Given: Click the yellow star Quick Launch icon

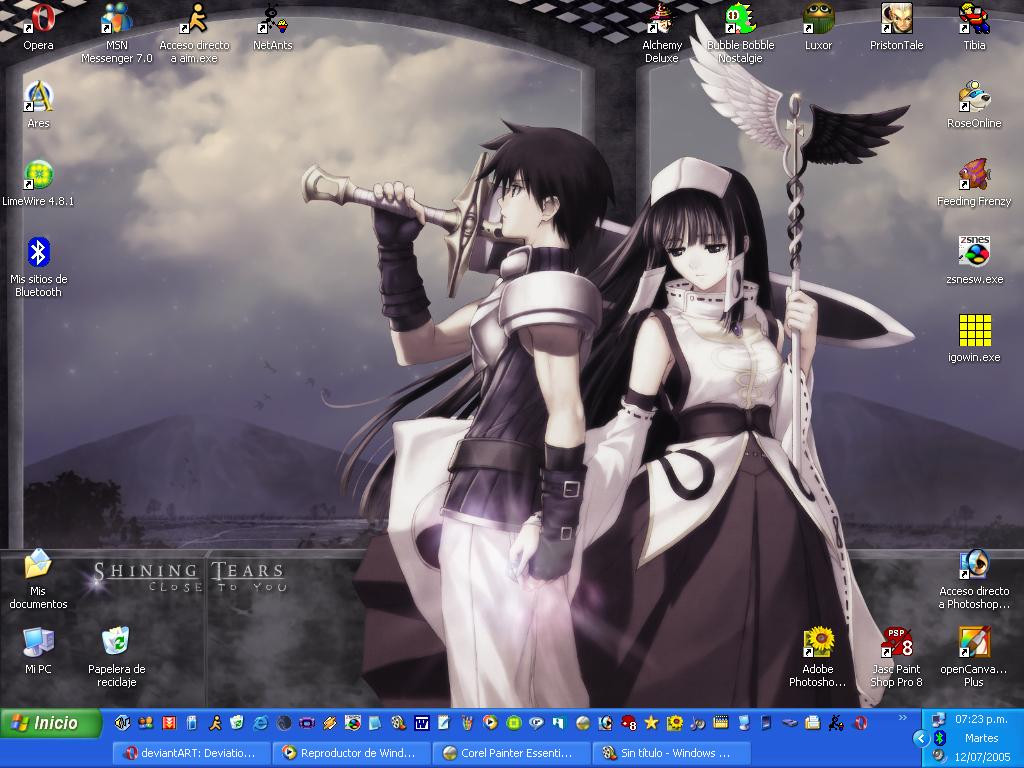Looking at the screenshot, I should tap(651, 722).
